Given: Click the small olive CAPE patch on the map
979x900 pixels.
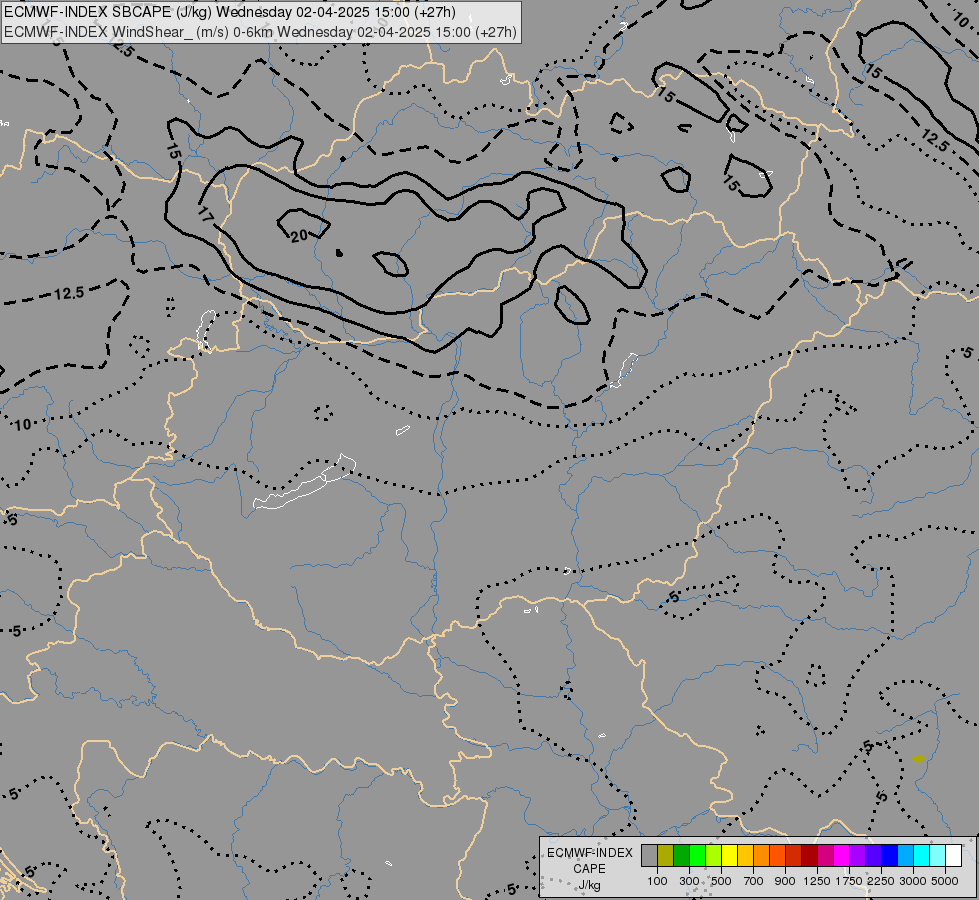Looking at the screenshot, I should (918, 758).
